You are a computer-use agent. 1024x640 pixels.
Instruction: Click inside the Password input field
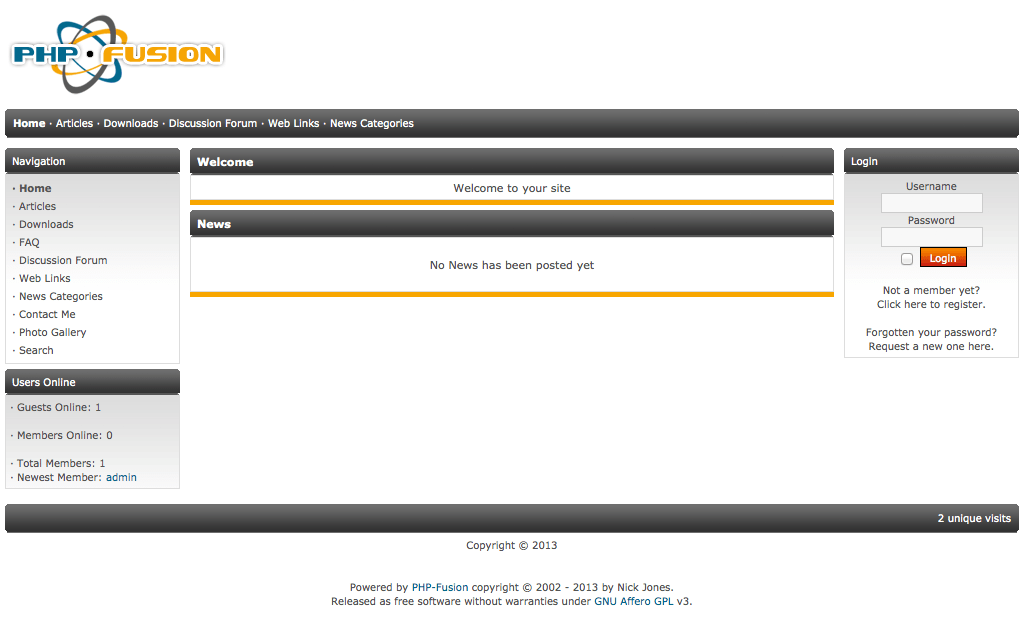[931, 237]
